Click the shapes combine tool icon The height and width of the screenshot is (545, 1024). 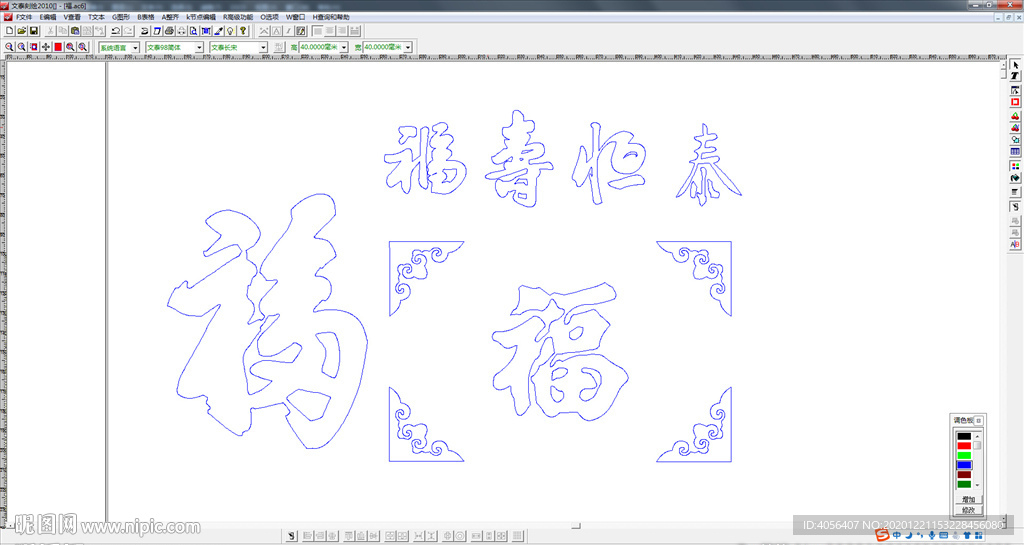click(x=1015, y=139)
